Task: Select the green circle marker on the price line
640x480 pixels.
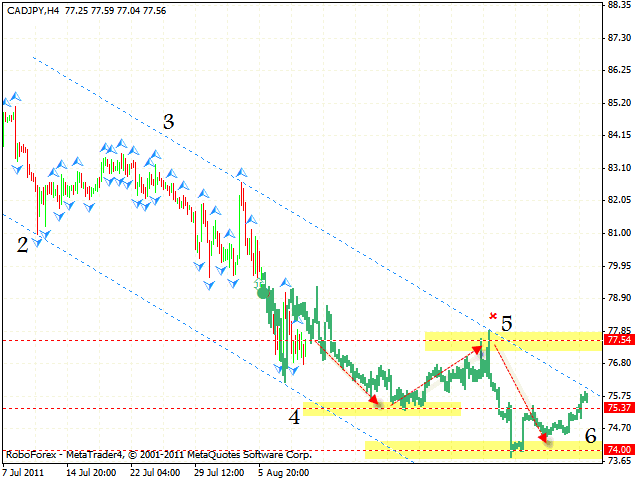Action: point(261,293)
